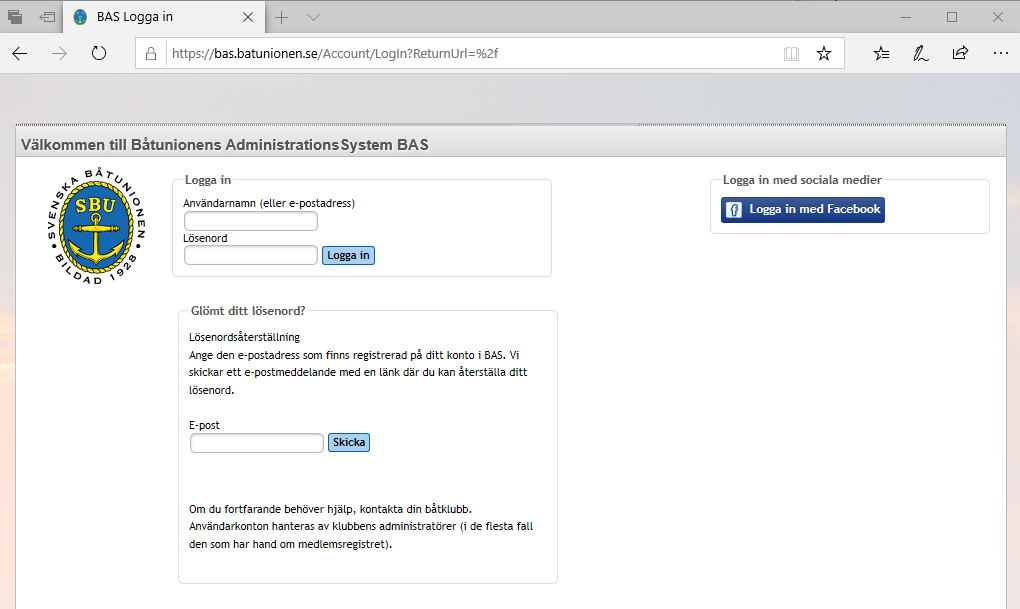Click the address bar URL
The width and height of the screenshot is (1020, 609).
(x=335, y=53)
